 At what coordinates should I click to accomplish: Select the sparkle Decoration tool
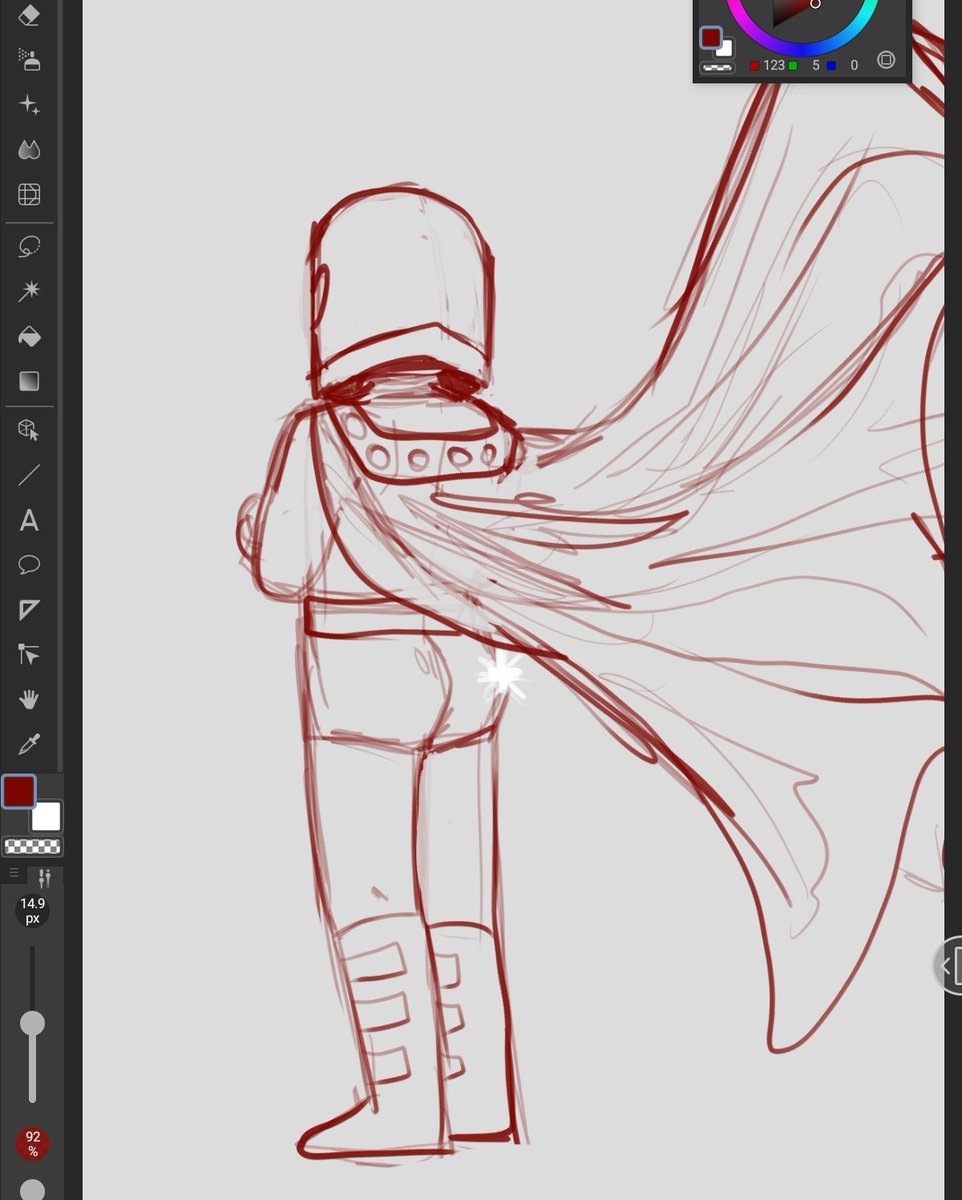(29, 105)
